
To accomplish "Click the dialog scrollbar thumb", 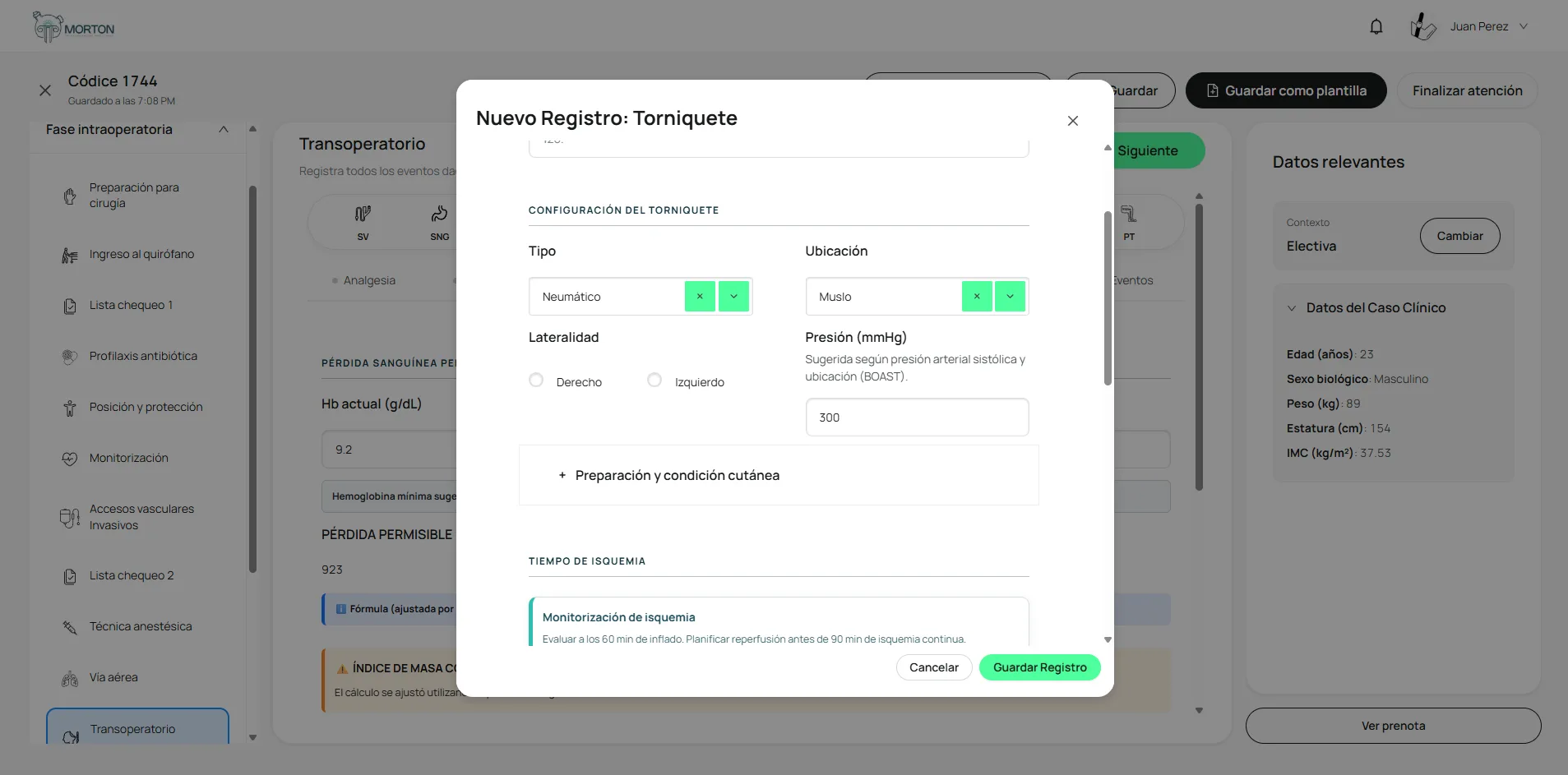I will (1108, 298).
